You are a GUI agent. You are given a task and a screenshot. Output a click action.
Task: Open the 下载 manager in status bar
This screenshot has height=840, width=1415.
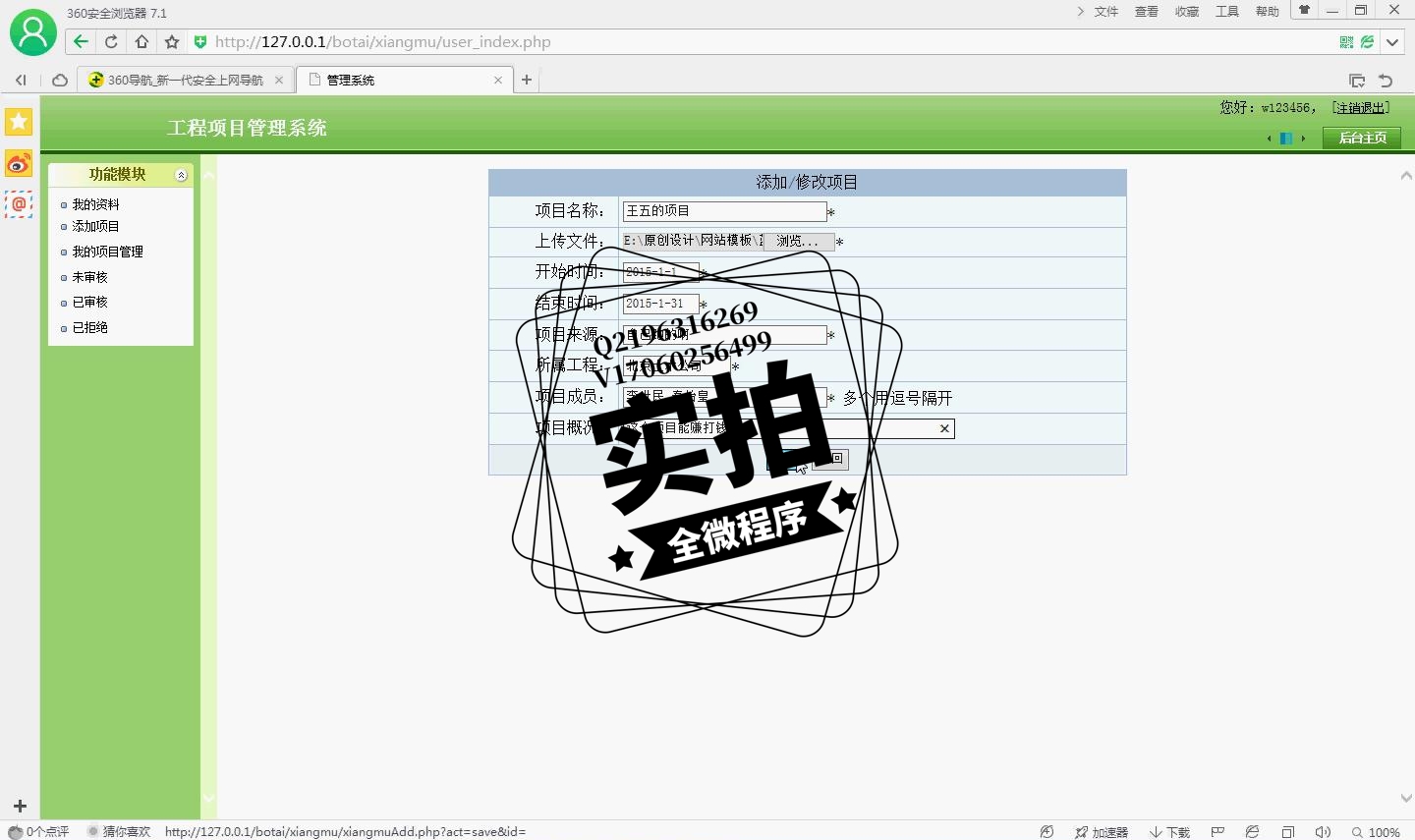click(1169, 832)
